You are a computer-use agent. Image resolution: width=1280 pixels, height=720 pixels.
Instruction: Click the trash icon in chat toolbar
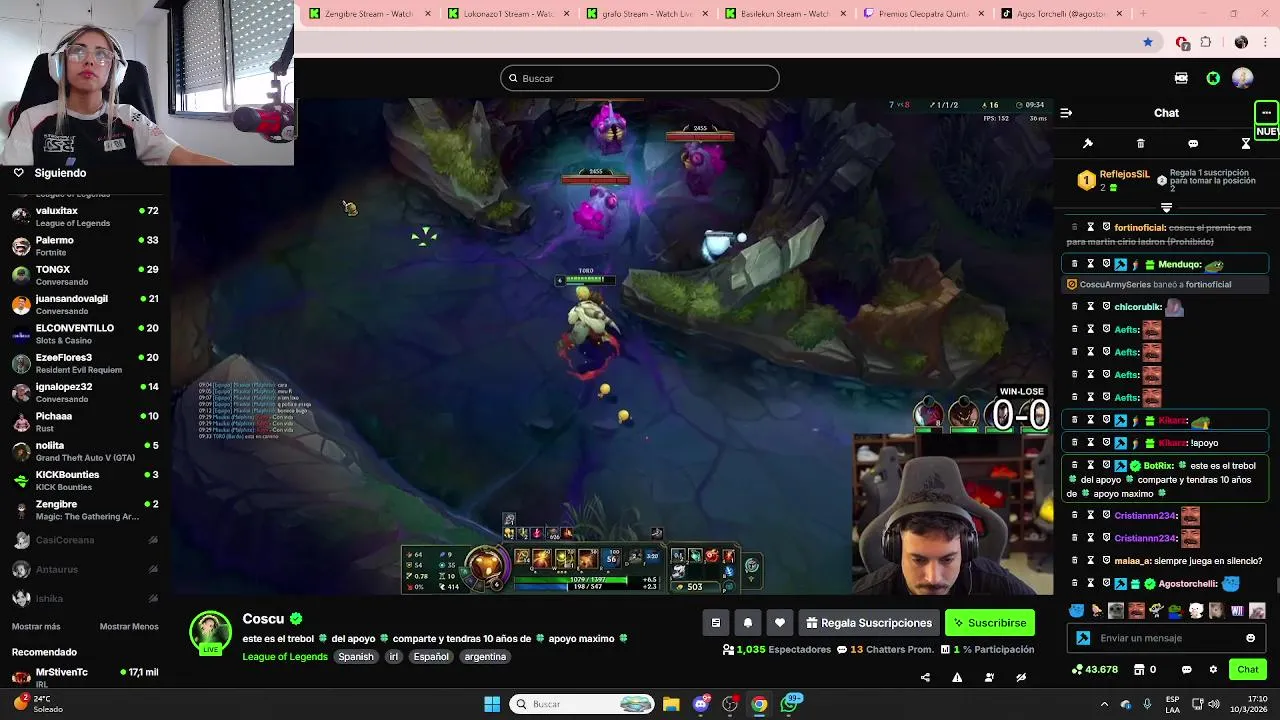(1140, 144)
